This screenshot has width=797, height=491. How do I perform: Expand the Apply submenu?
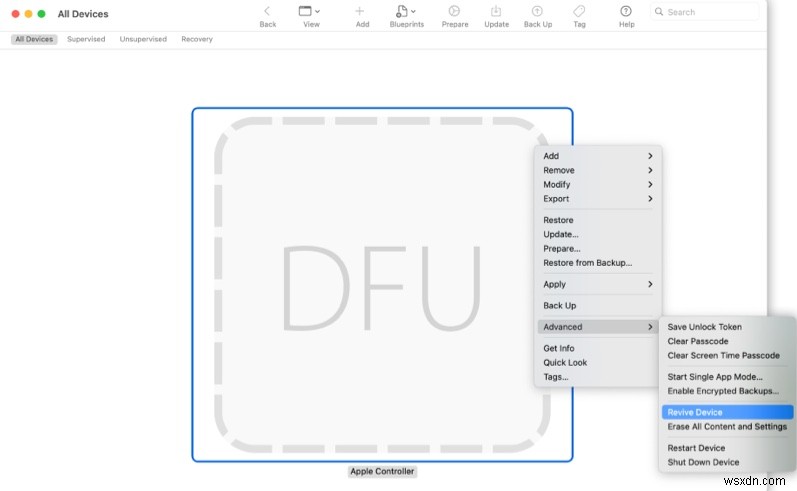597,284
